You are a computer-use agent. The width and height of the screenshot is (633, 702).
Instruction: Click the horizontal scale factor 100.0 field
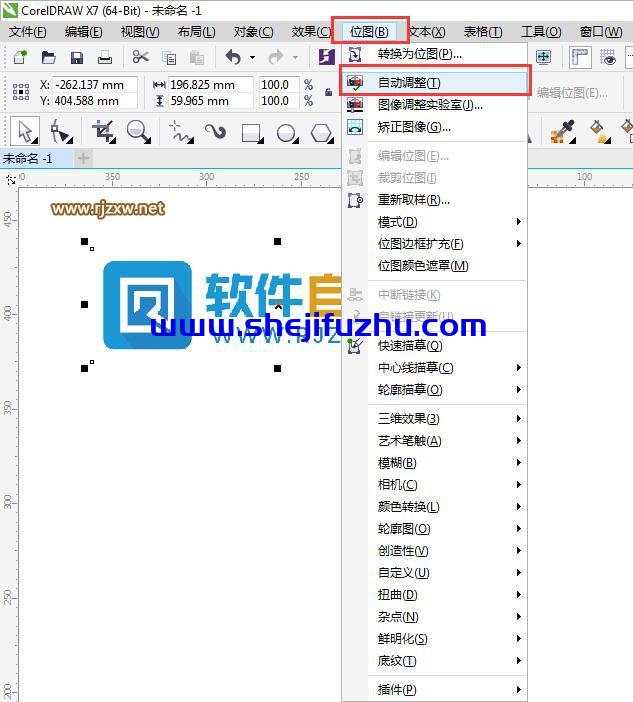[x=279, y=84]
